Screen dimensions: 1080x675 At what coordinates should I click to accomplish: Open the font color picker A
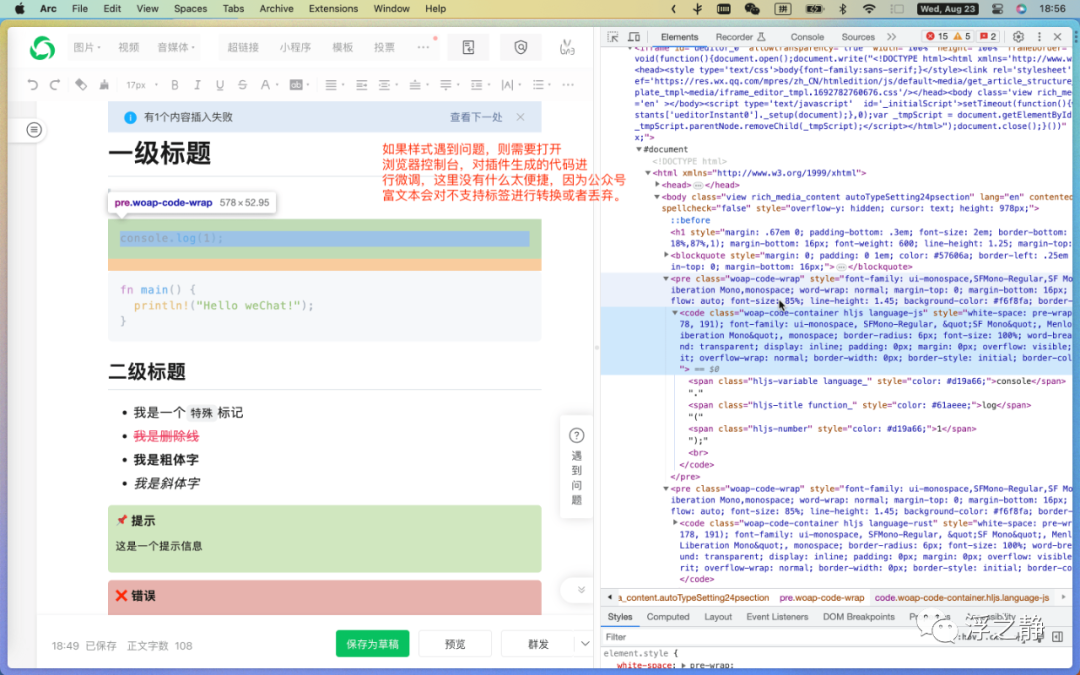pyautogui.click(x=265, y=85)
